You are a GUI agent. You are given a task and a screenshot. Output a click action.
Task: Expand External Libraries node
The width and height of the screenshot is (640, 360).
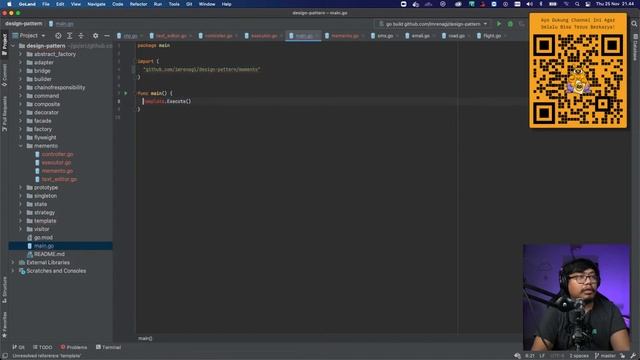click(13, 262)
